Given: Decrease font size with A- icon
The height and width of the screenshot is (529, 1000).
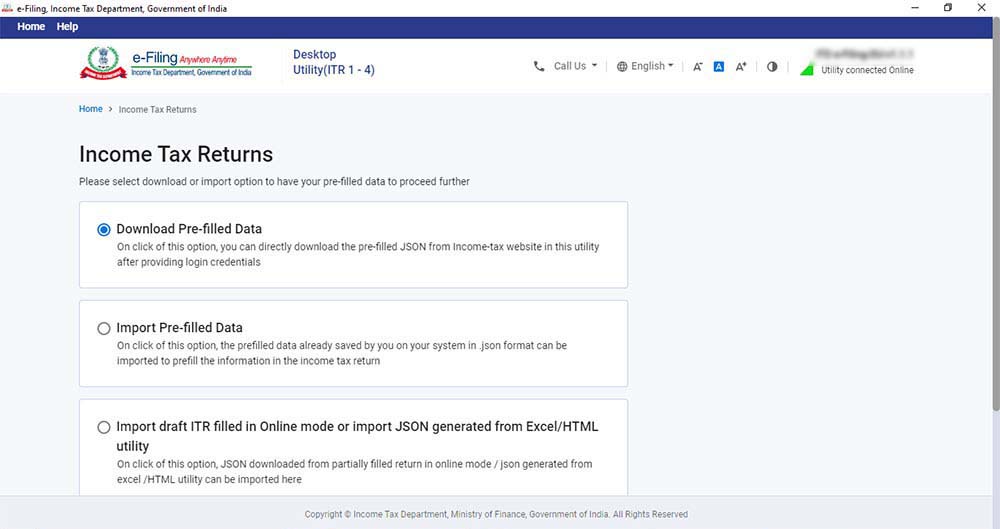Looking at the screenshot, I should coord(698,67).
